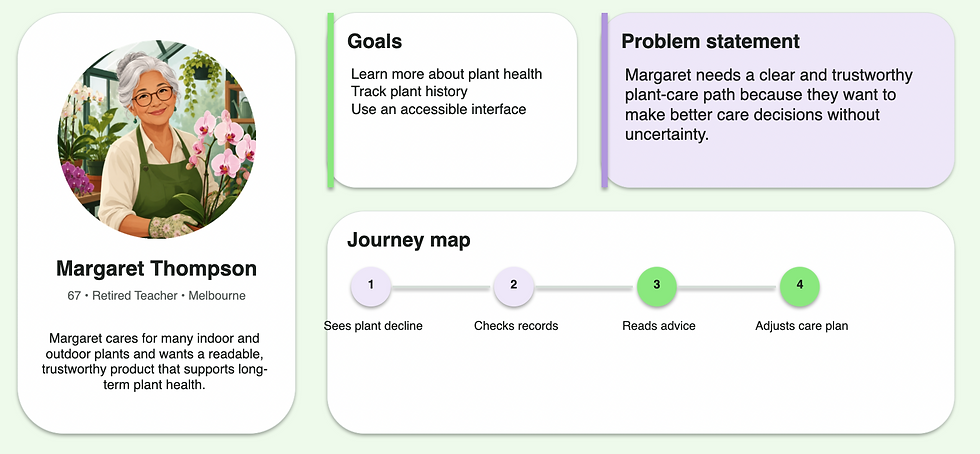Click journey step circle number 1
The width and height of the screenshot is (980, 454).
click(x=371, y=286)
